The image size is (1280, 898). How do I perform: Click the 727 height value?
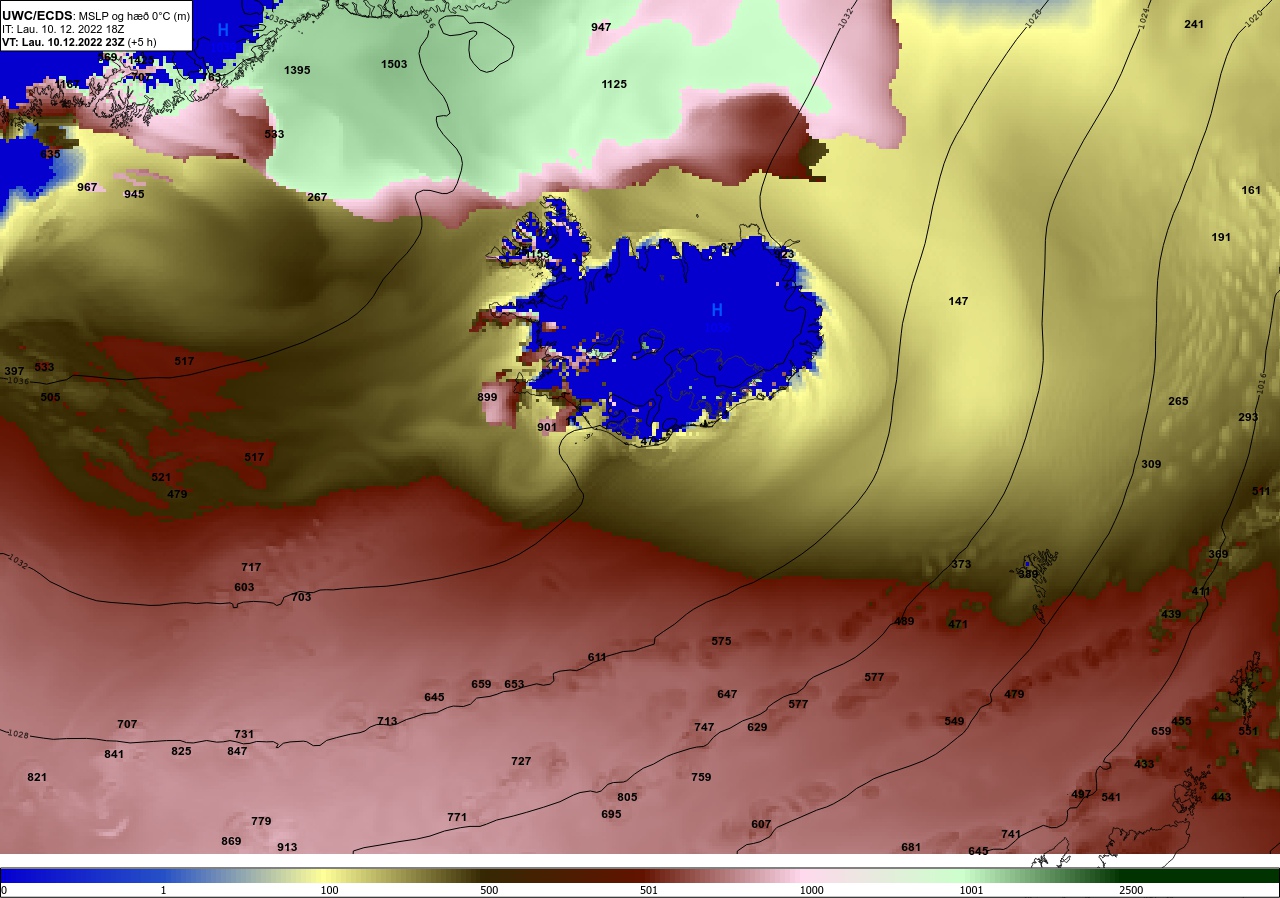521,761
